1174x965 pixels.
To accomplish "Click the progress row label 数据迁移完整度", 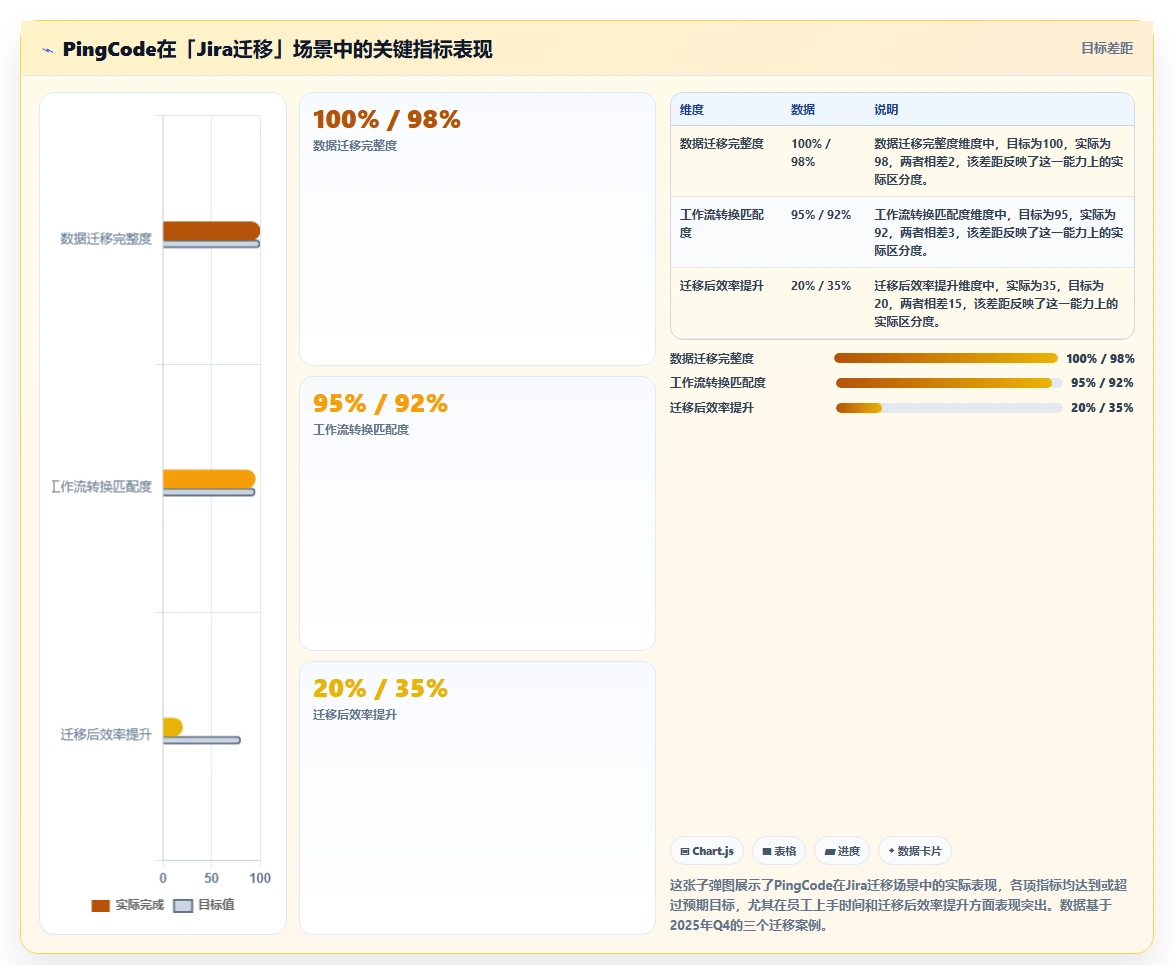I will coord(712,359).
